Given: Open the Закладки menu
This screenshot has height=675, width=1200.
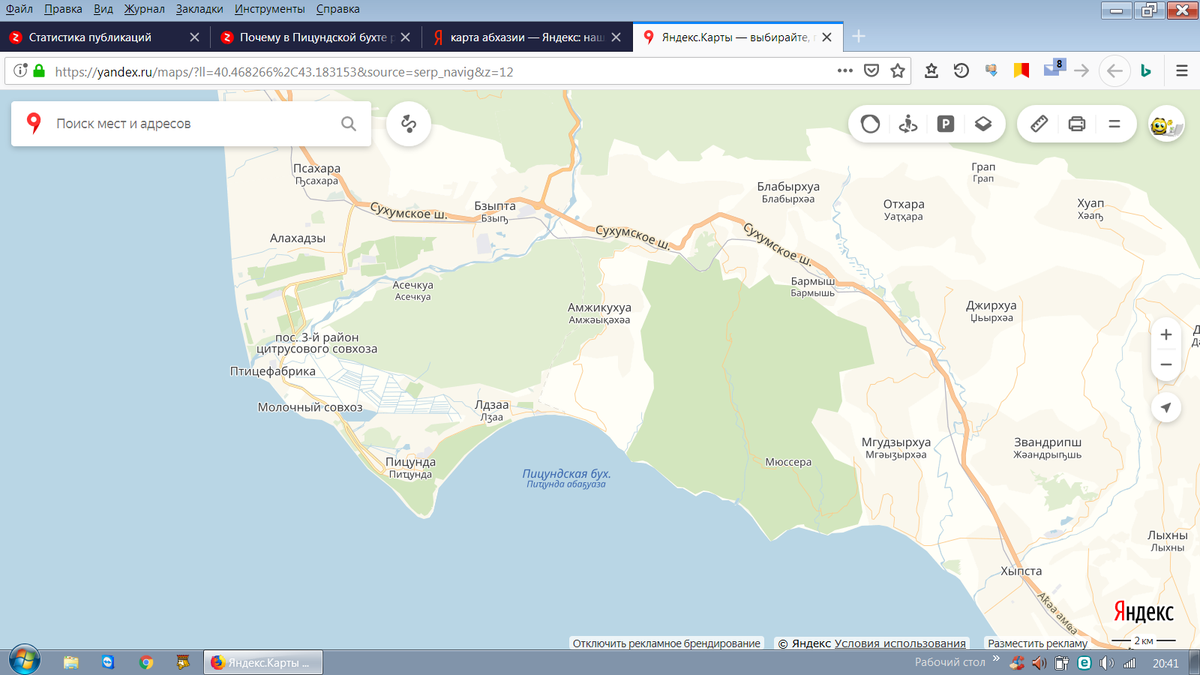Looking at the screenshot, I should pos(200,9).
